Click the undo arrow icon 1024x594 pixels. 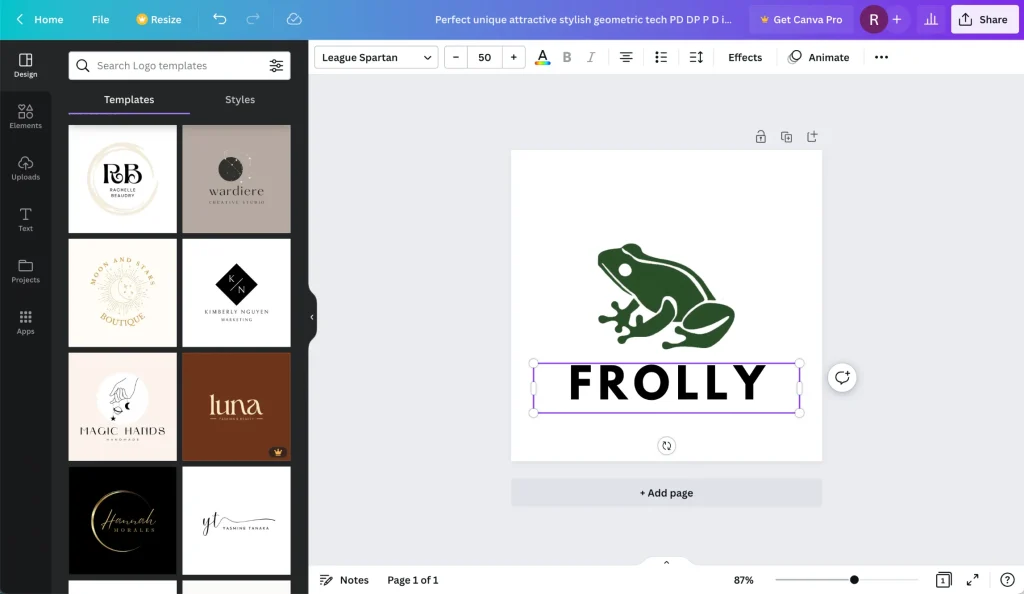[x=220, y=19]
